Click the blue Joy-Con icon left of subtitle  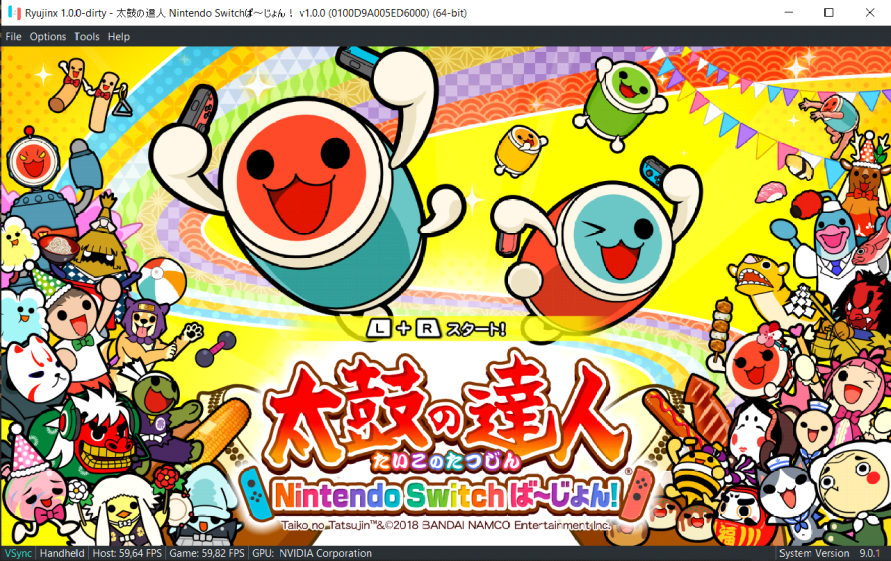[256, 493]
